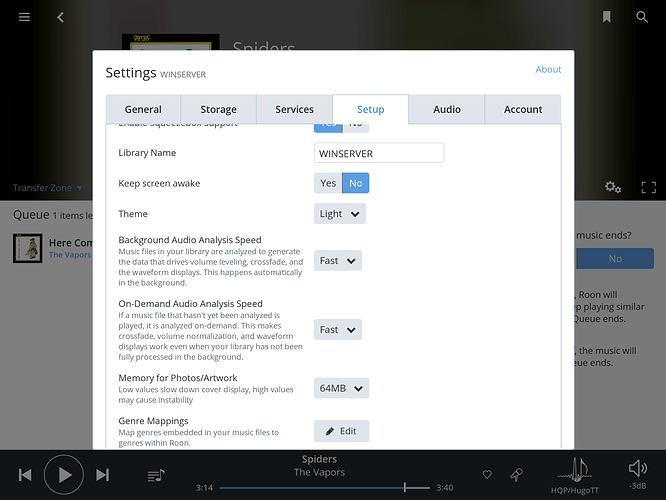The height and width of the screenshot is (500, 666).
Task: Favorite the track with heart icon
Action: click(487, 474)
